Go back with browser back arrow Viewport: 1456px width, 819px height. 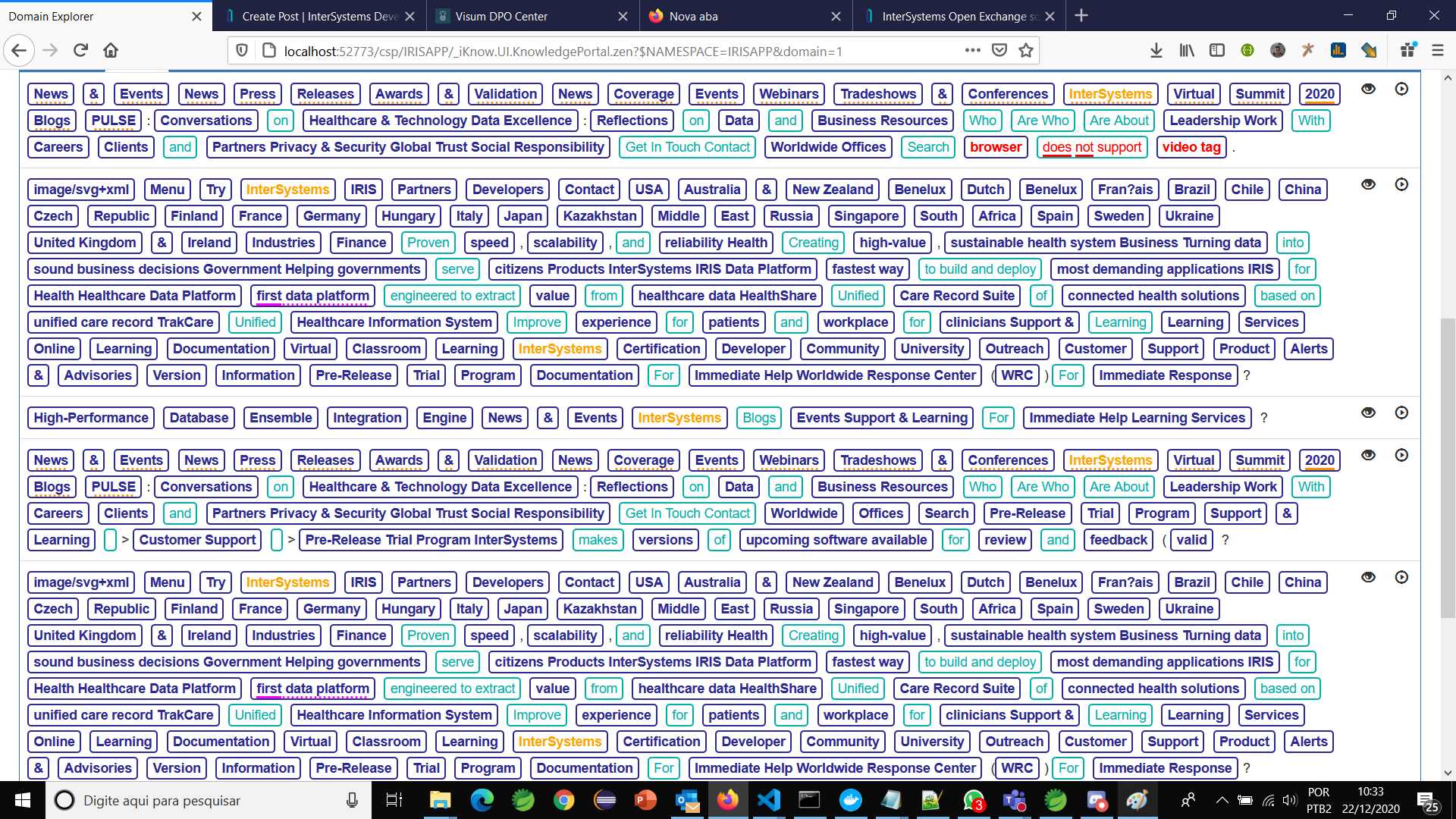19,51
